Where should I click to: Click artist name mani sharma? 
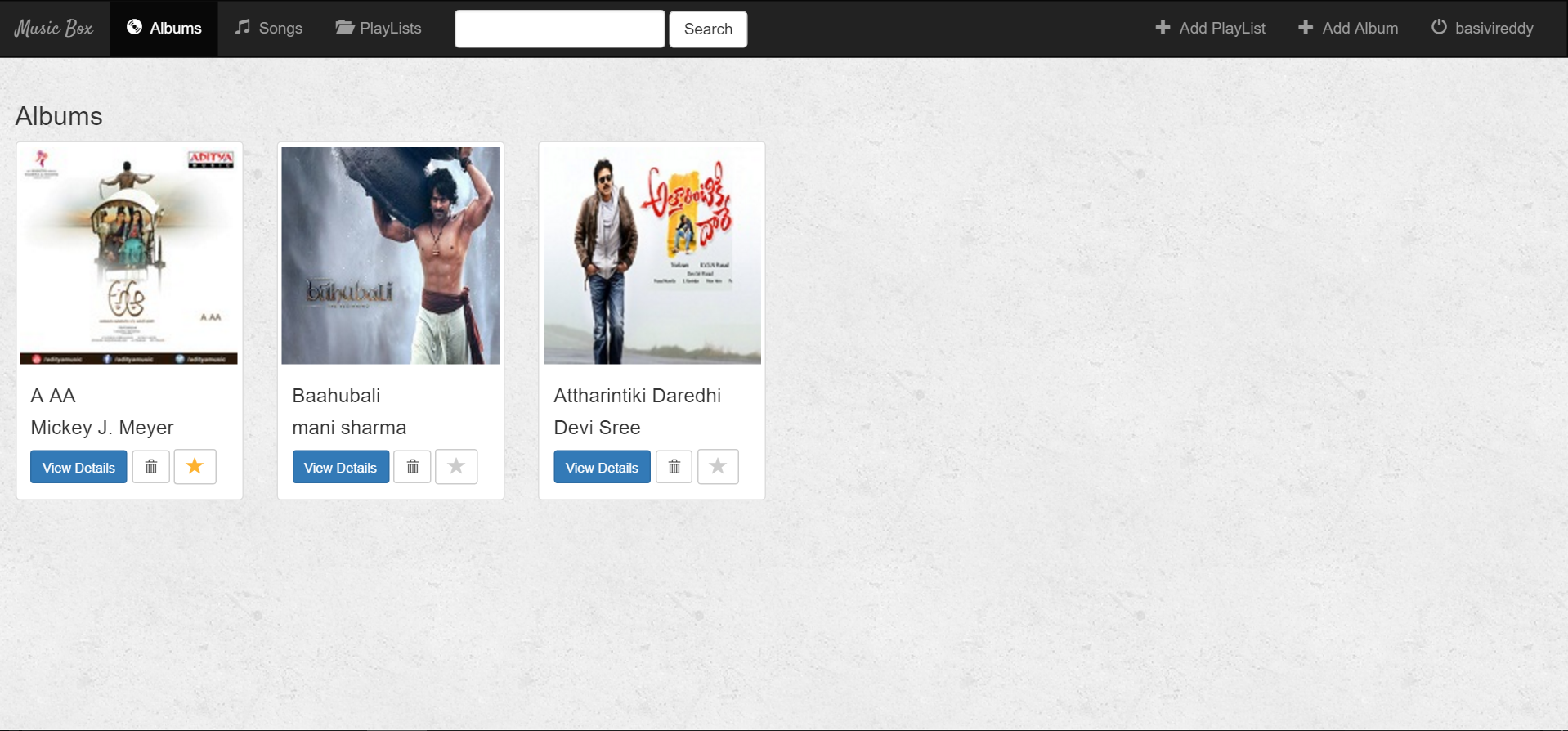[349, 428]
